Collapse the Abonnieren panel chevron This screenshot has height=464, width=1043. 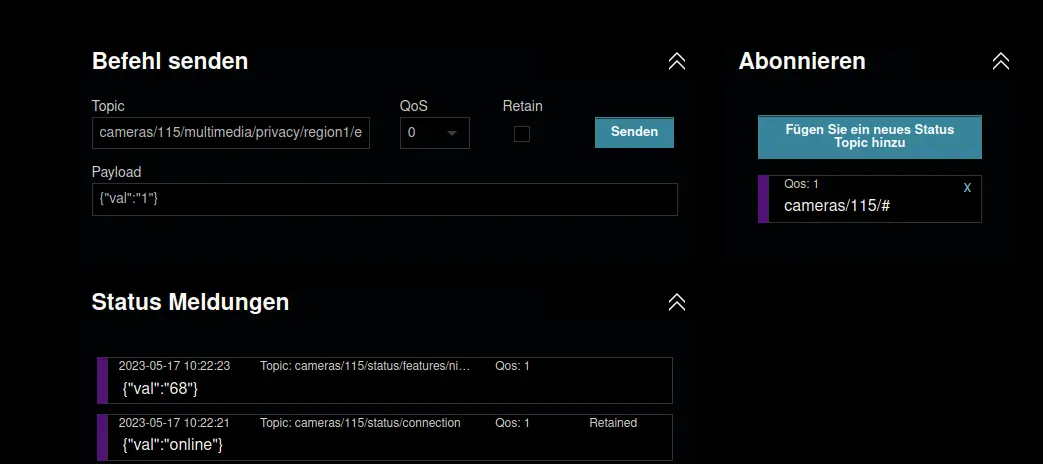[1000, 61]
